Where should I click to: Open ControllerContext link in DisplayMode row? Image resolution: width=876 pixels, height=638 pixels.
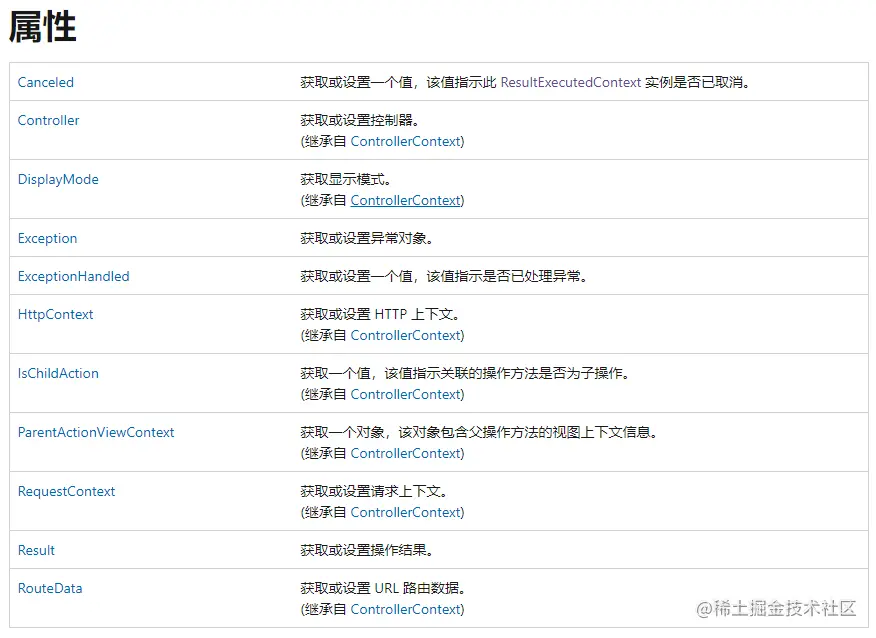coord(405,200)
